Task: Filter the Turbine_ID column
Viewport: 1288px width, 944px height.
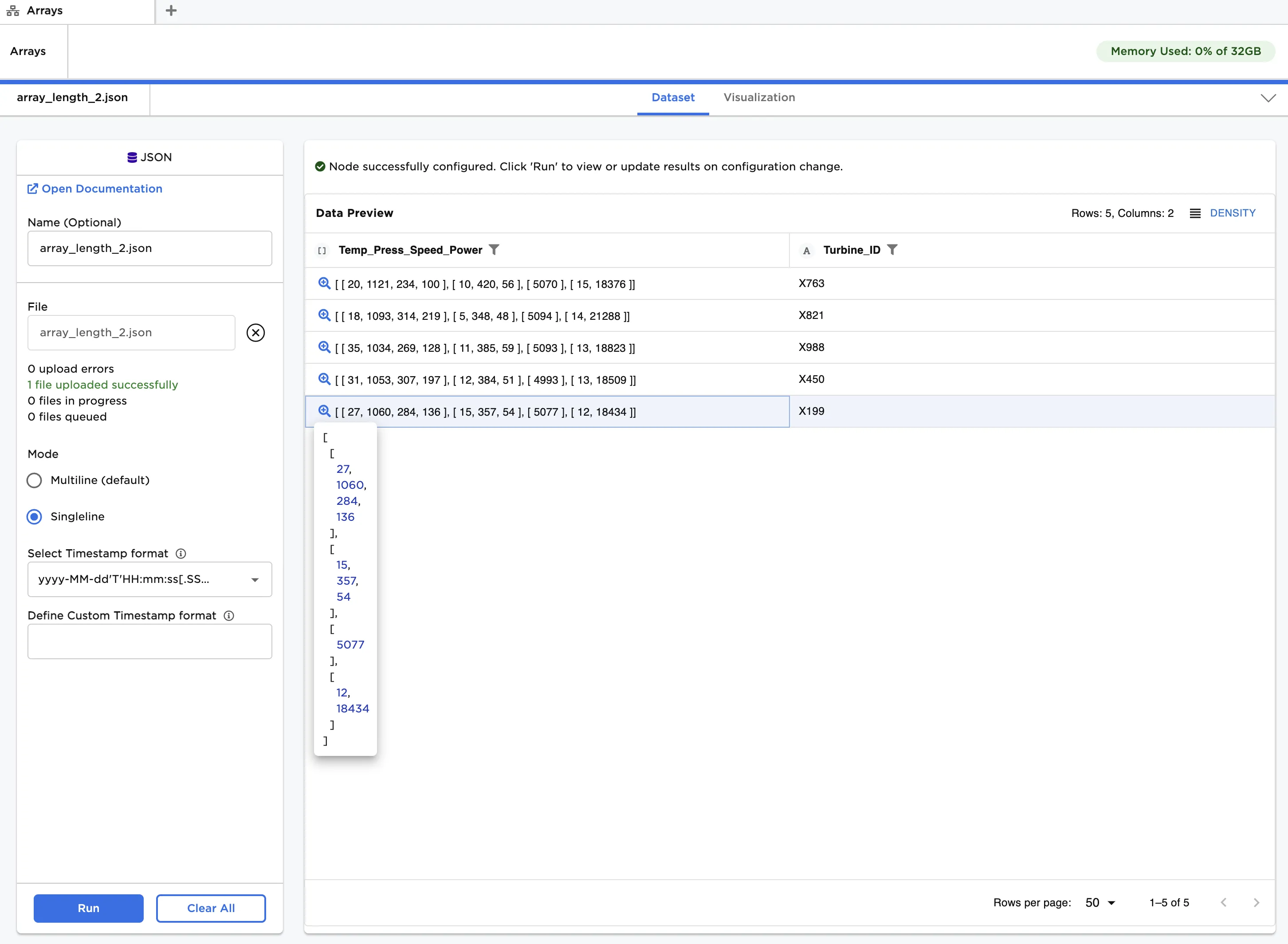Action: click(x=892, y=250)
